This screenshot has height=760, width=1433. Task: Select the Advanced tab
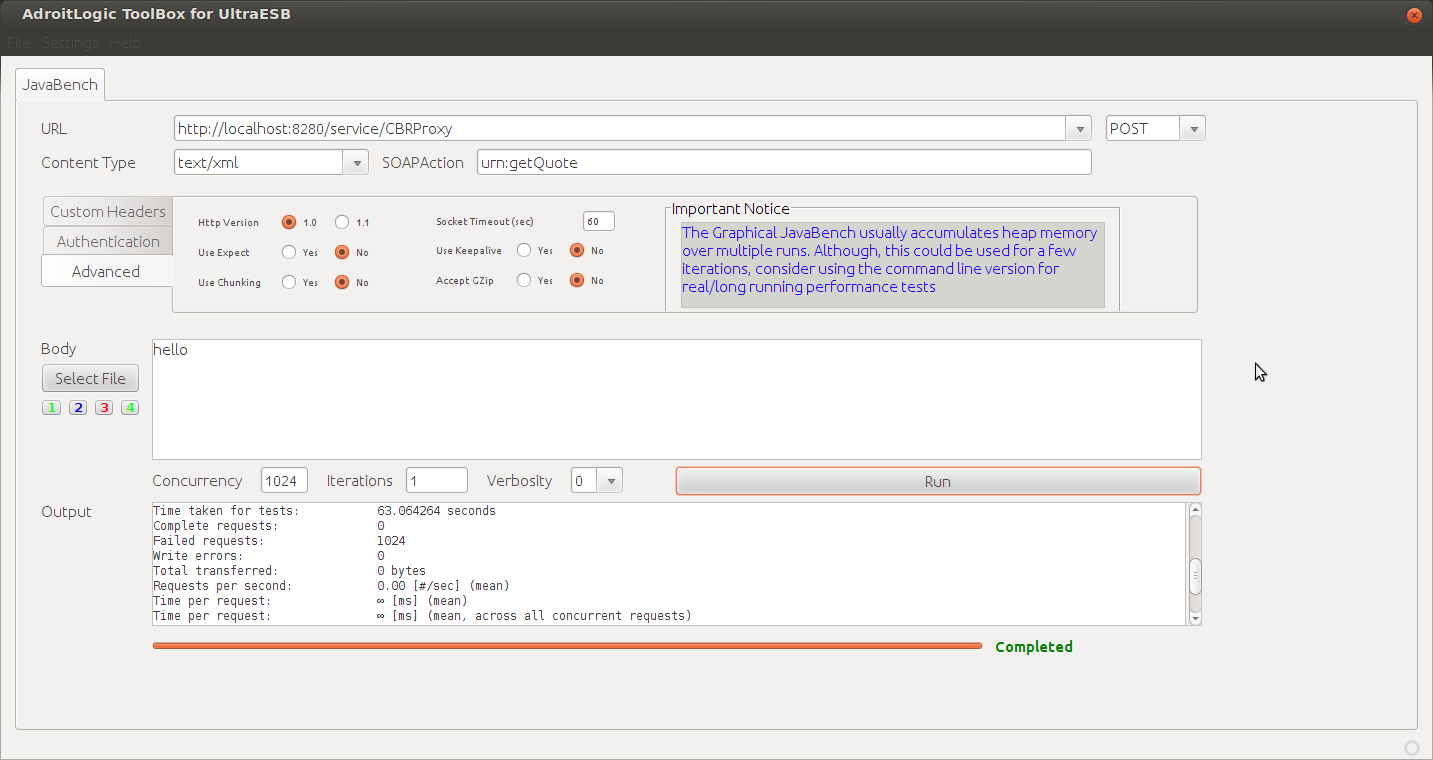tap(106, 271)
